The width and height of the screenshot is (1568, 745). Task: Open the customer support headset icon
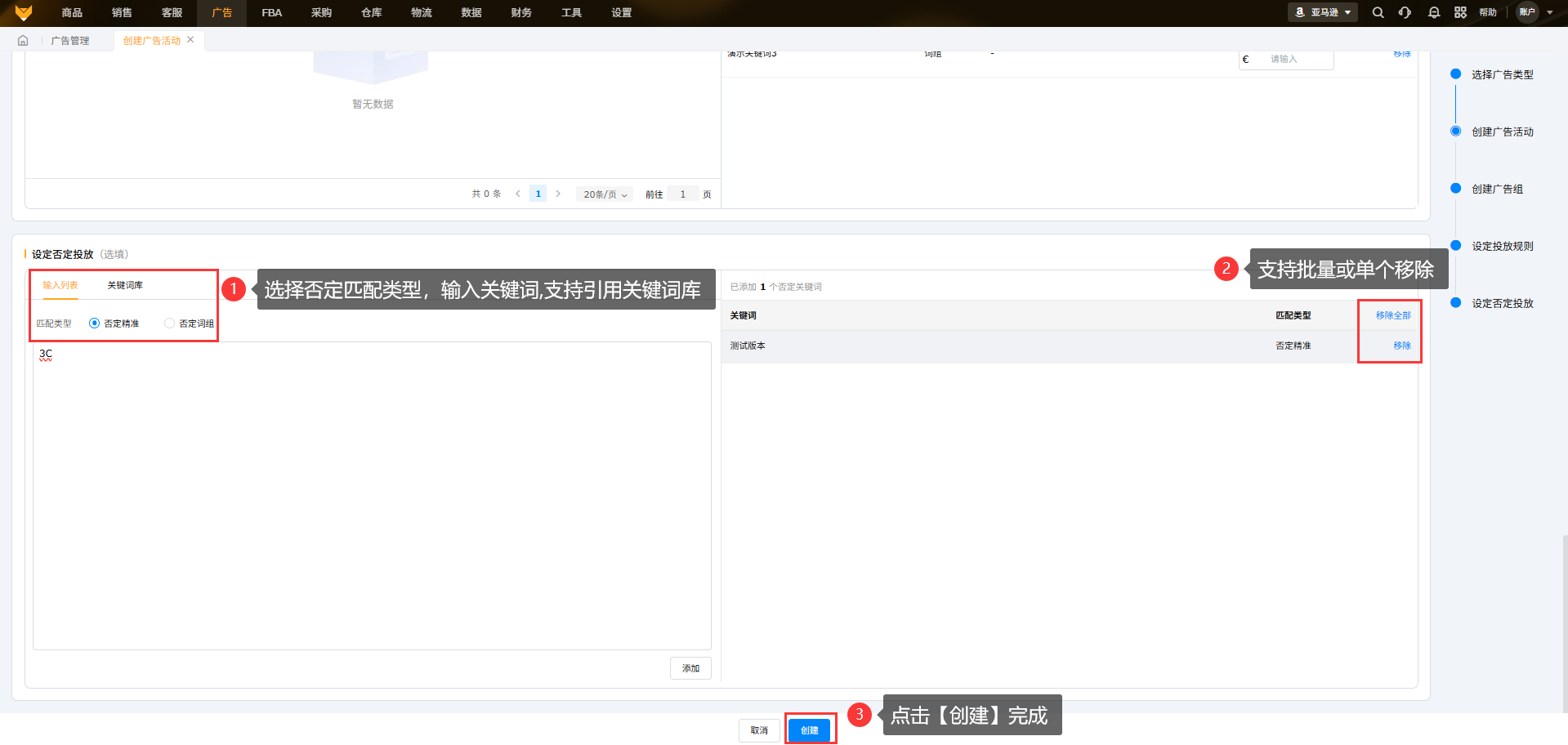click(1405, 12)
